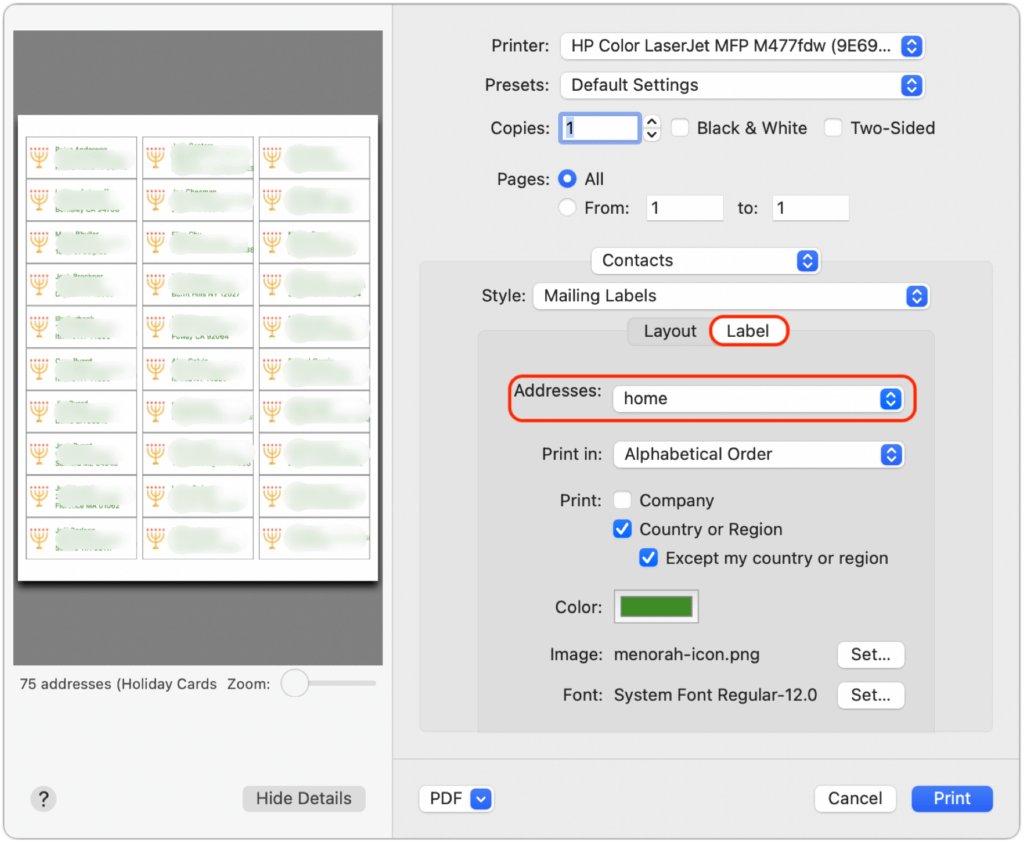Enable the Black & White checkbox

[x=680, y=127]
